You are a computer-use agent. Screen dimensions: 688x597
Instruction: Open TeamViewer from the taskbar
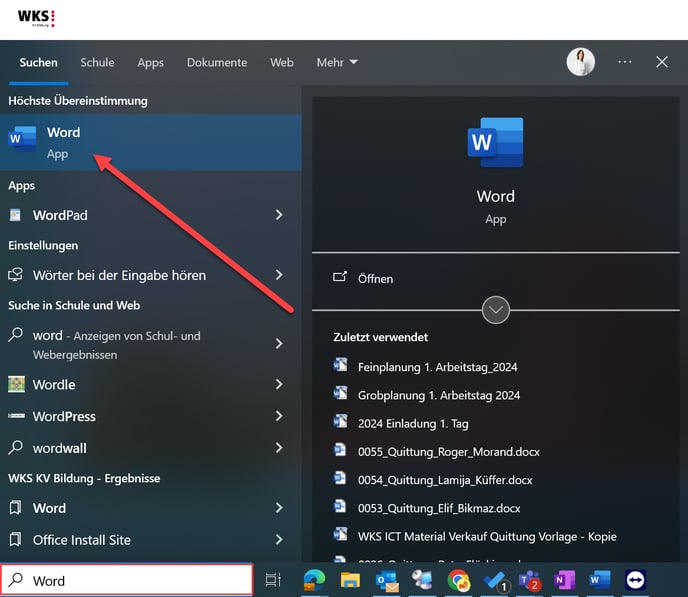pyautogui.click(x=635, y=580)
